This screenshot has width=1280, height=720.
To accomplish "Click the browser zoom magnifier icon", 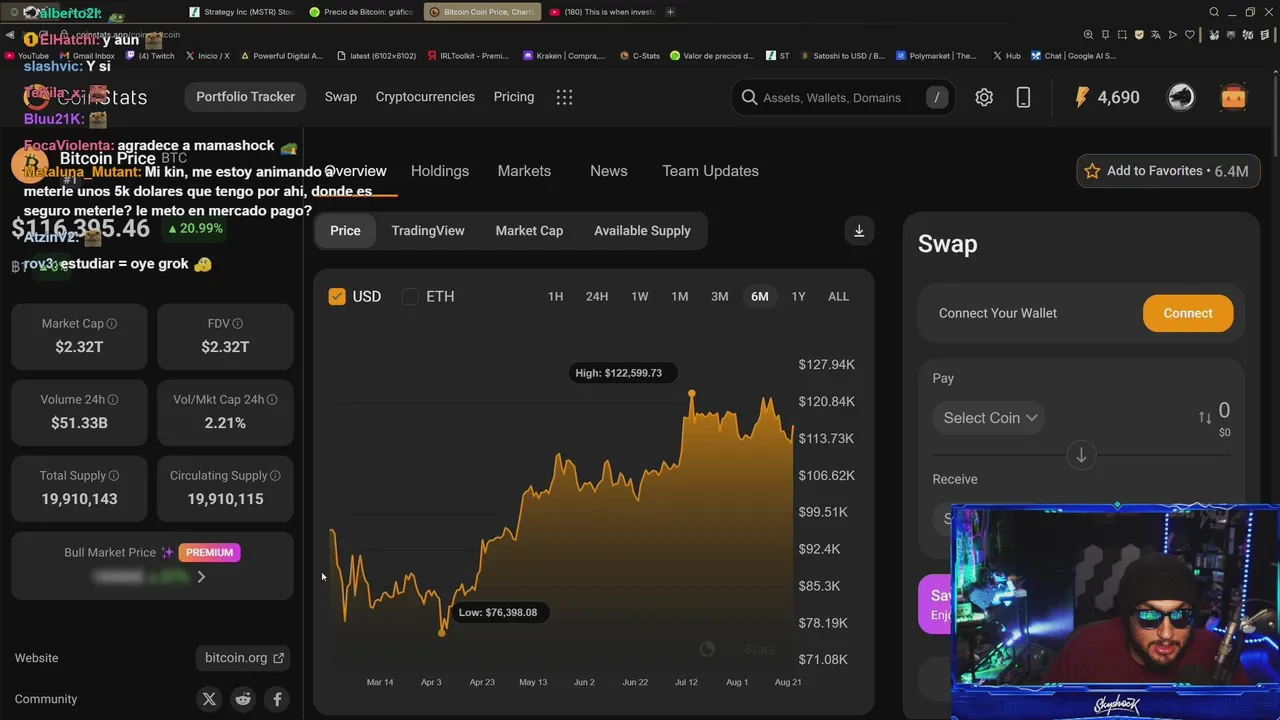I will [1089, 35].
